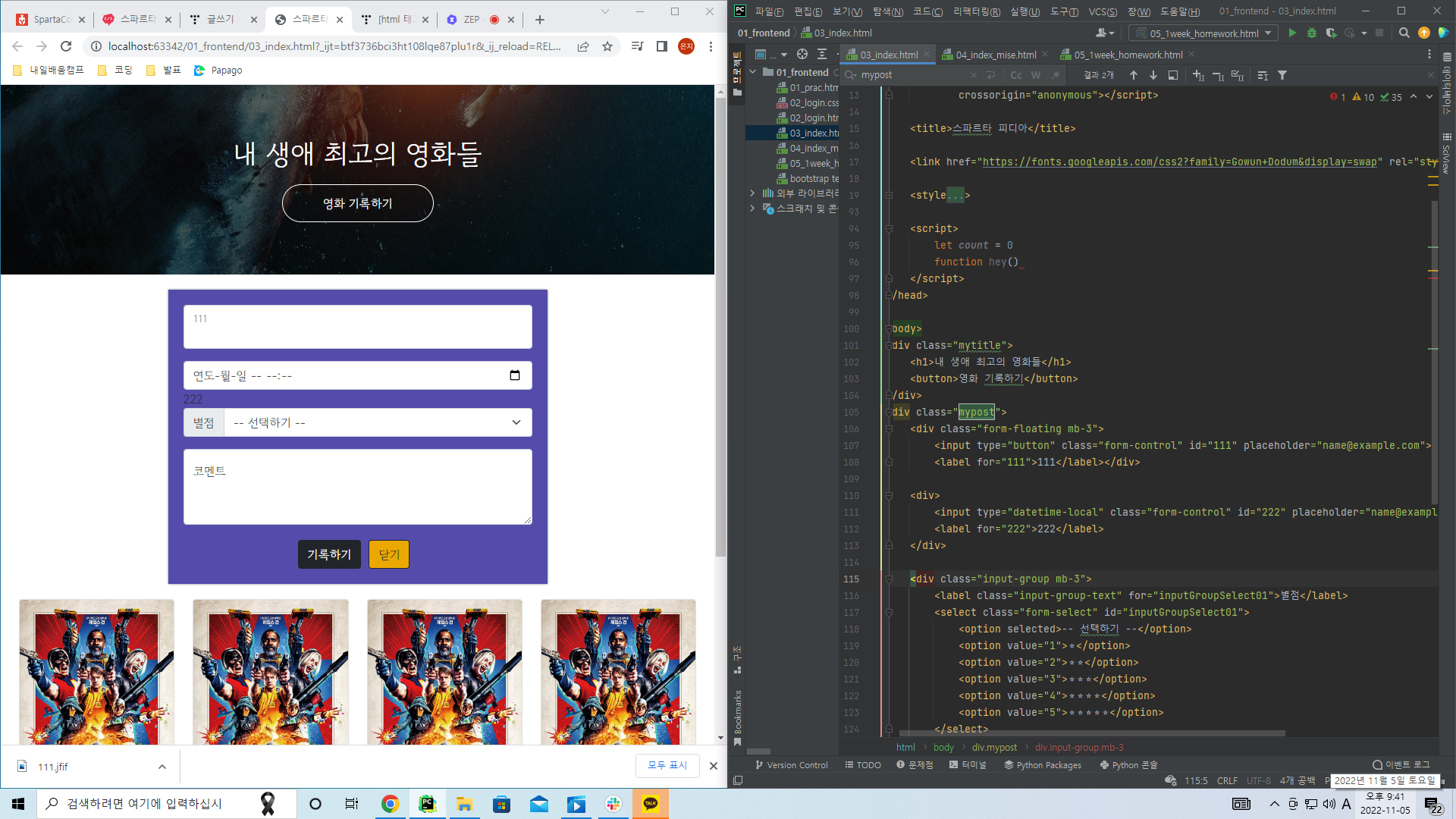Open the 파일(F) menu in PyCharm
Screen dimensions: 1456x819
[769, 11]
